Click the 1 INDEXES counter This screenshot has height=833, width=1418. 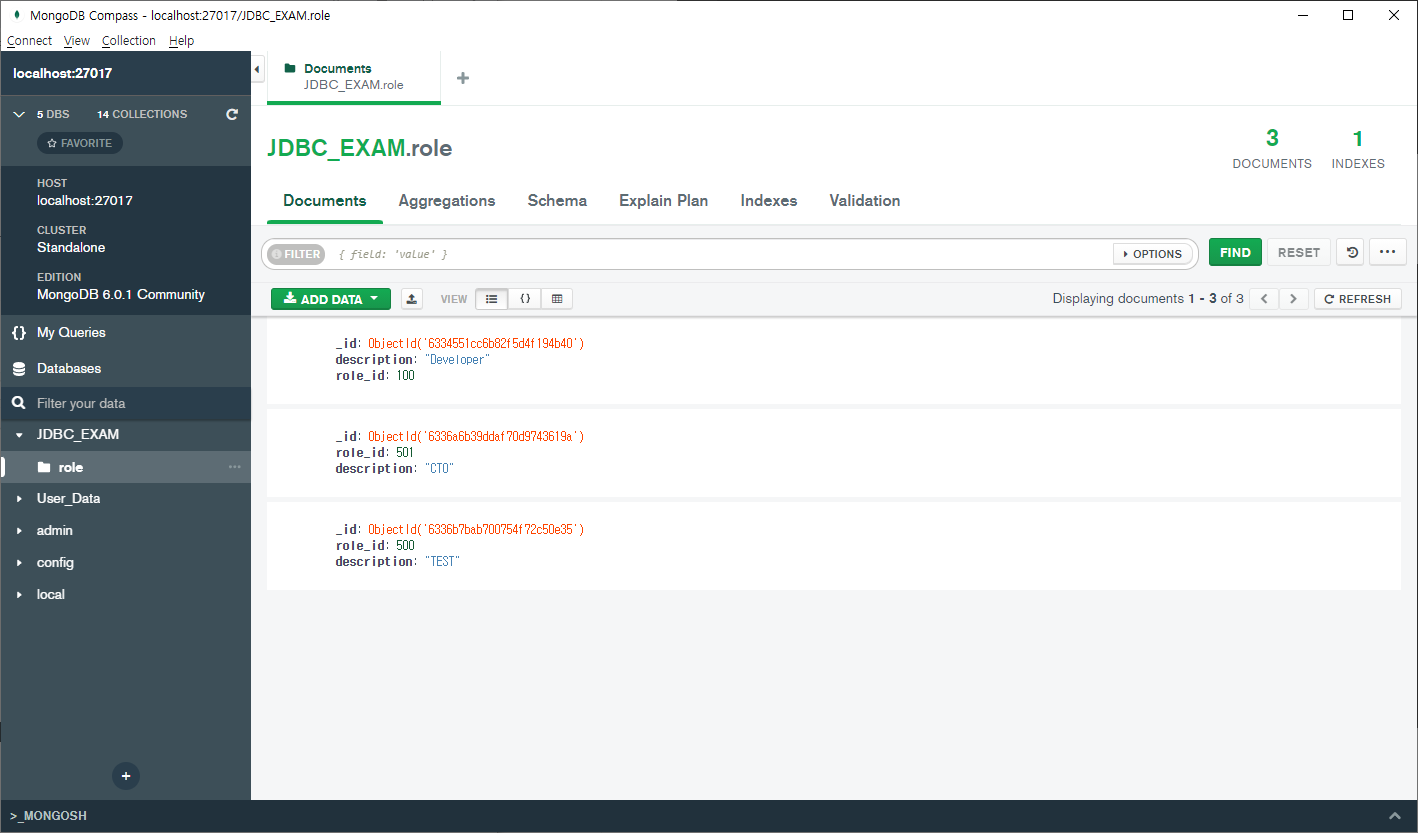[1358, 149]
